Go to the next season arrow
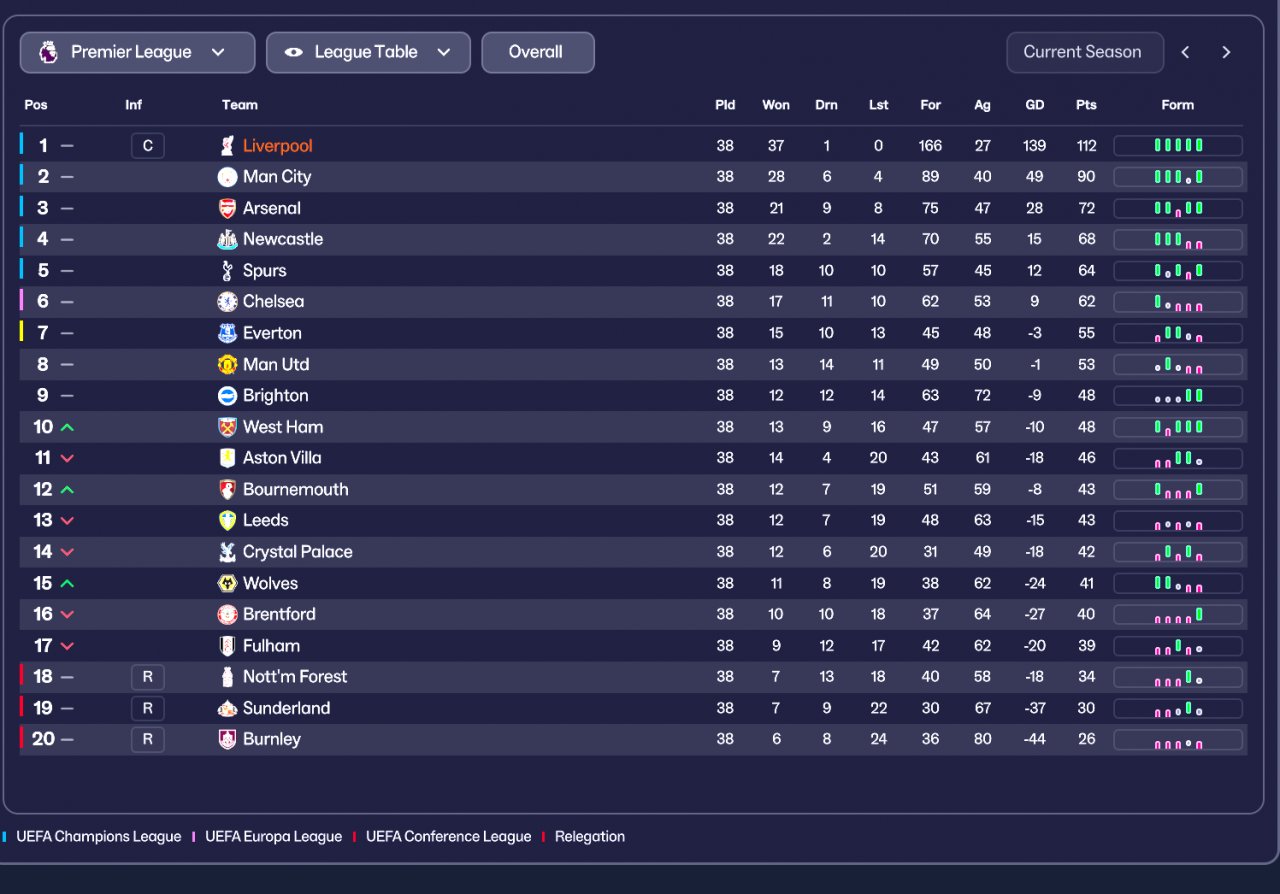1280x894 pixels. 1226,53
